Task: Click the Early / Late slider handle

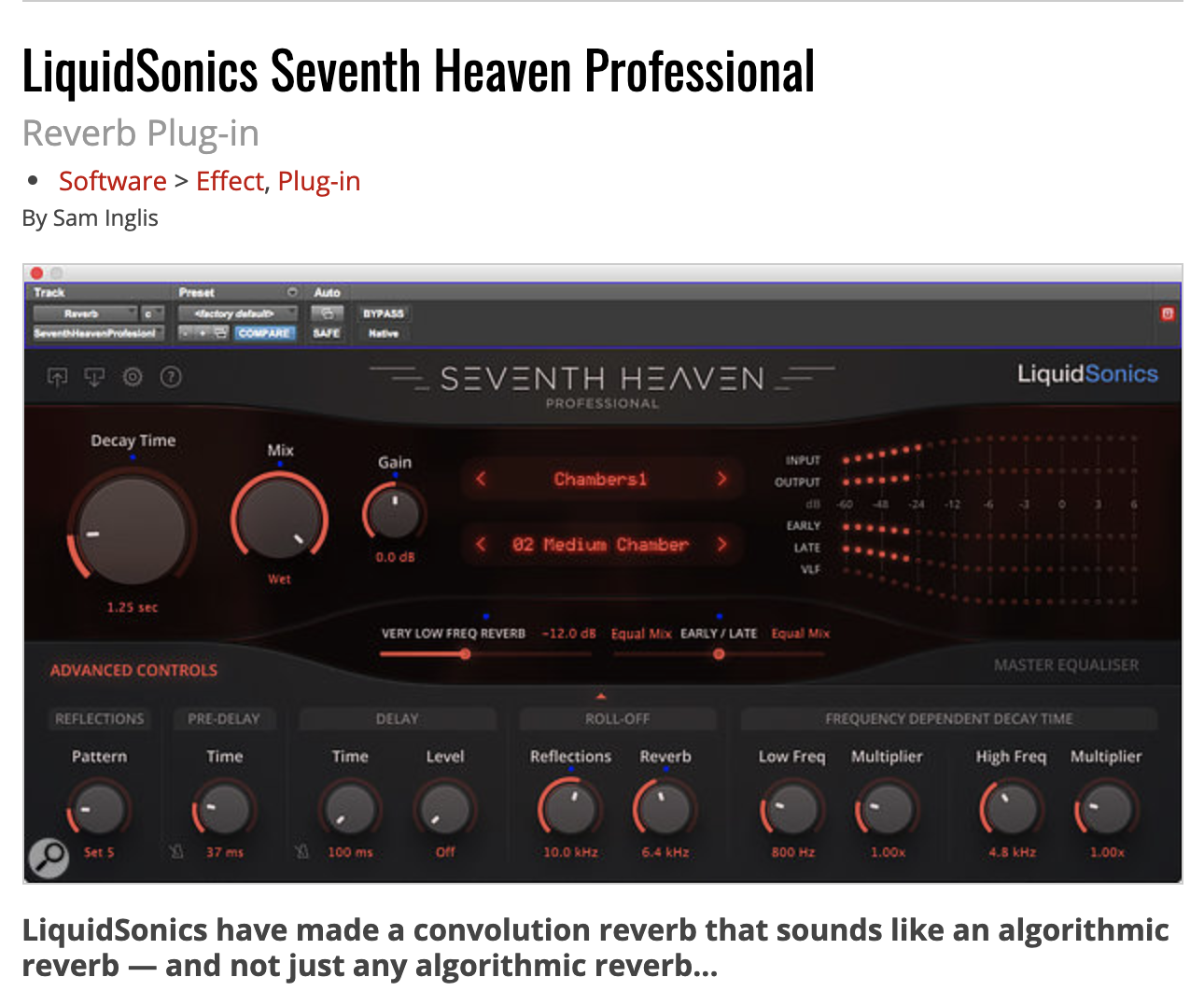Action: [x=719, y=654]
